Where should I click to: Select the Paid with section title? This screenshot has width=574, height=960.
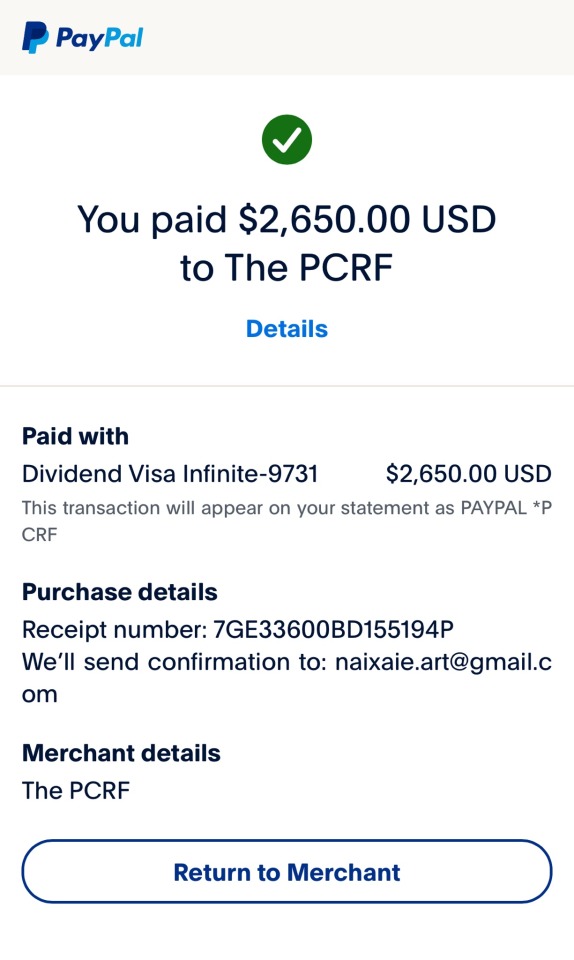pyautogui.click(x=75, y=436)
